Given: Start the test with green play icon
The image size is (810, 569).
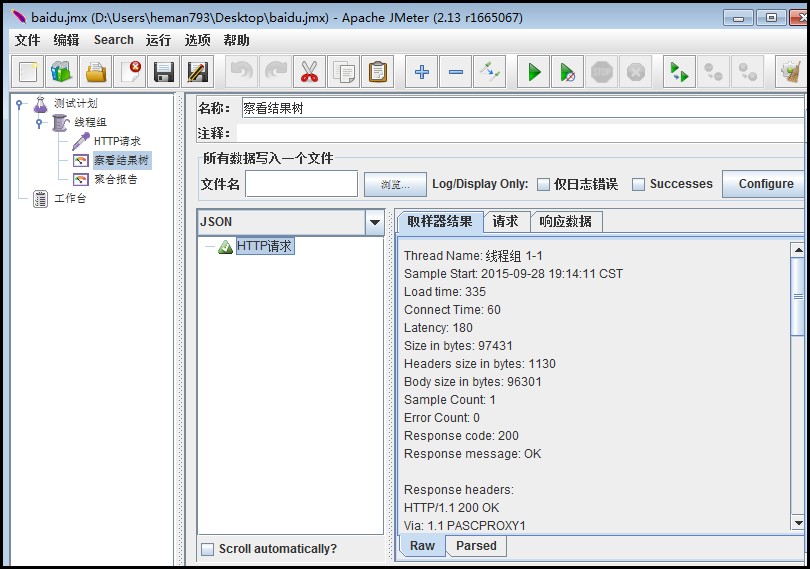Looking at the screenshot, I should tap(535, 72).
